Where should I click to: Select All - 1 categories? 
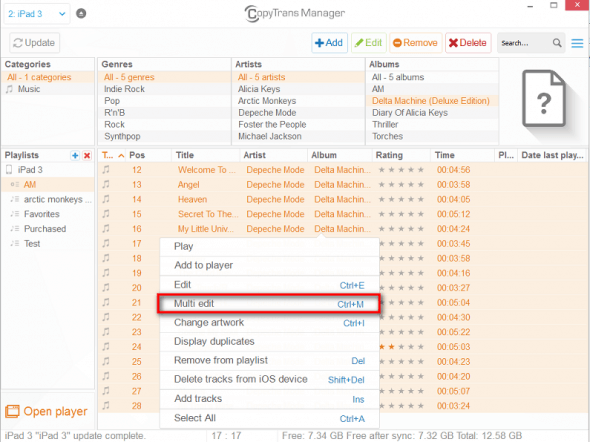point(48,77)
